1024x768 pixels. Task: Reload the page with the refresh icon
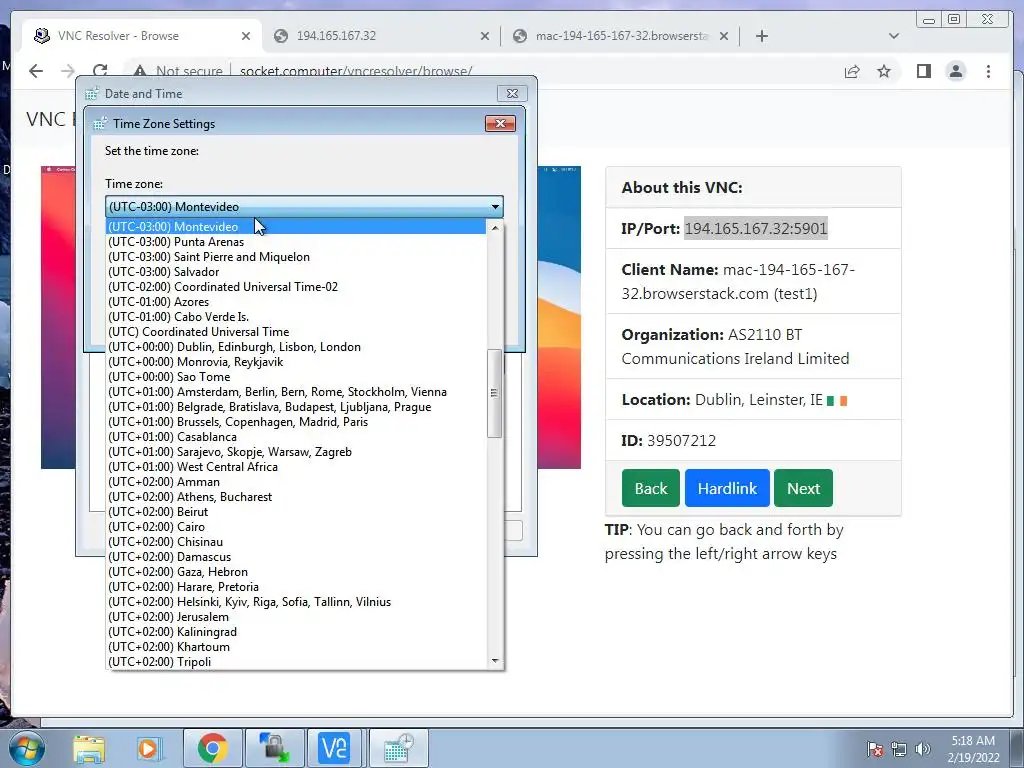tap(100, 71)
